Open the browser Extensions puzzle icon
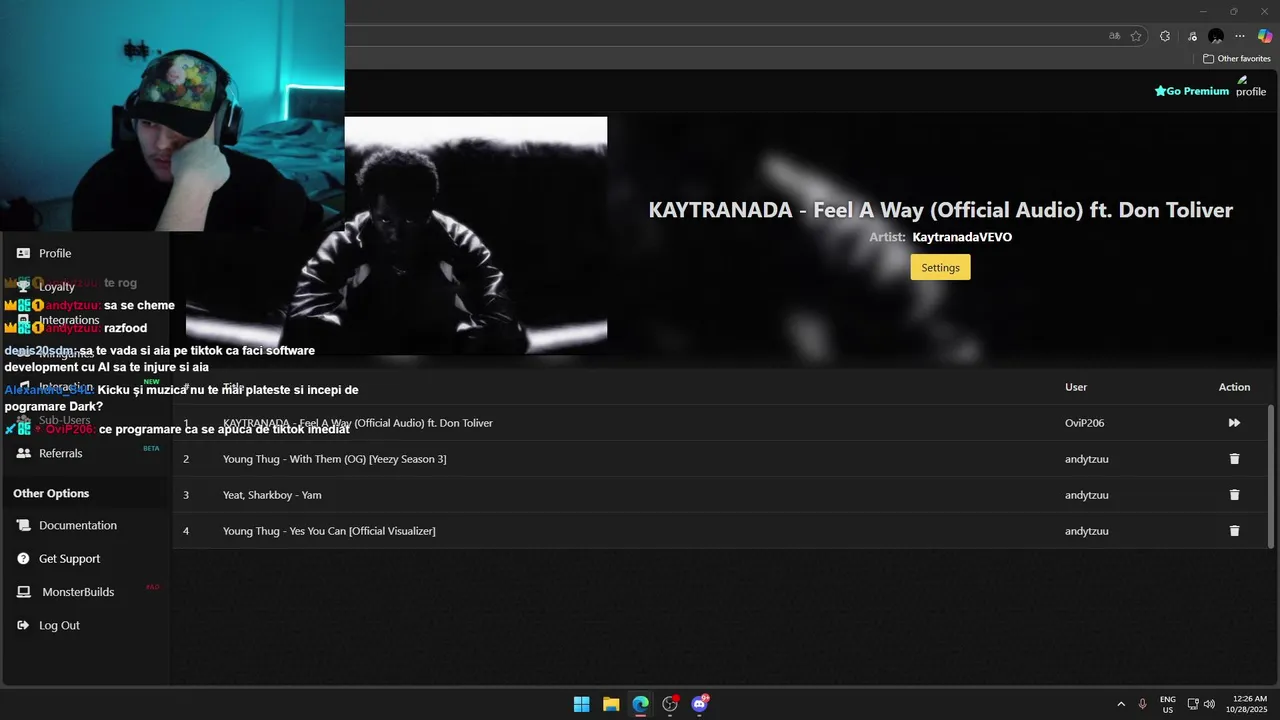 click(x=1165, y=36)
